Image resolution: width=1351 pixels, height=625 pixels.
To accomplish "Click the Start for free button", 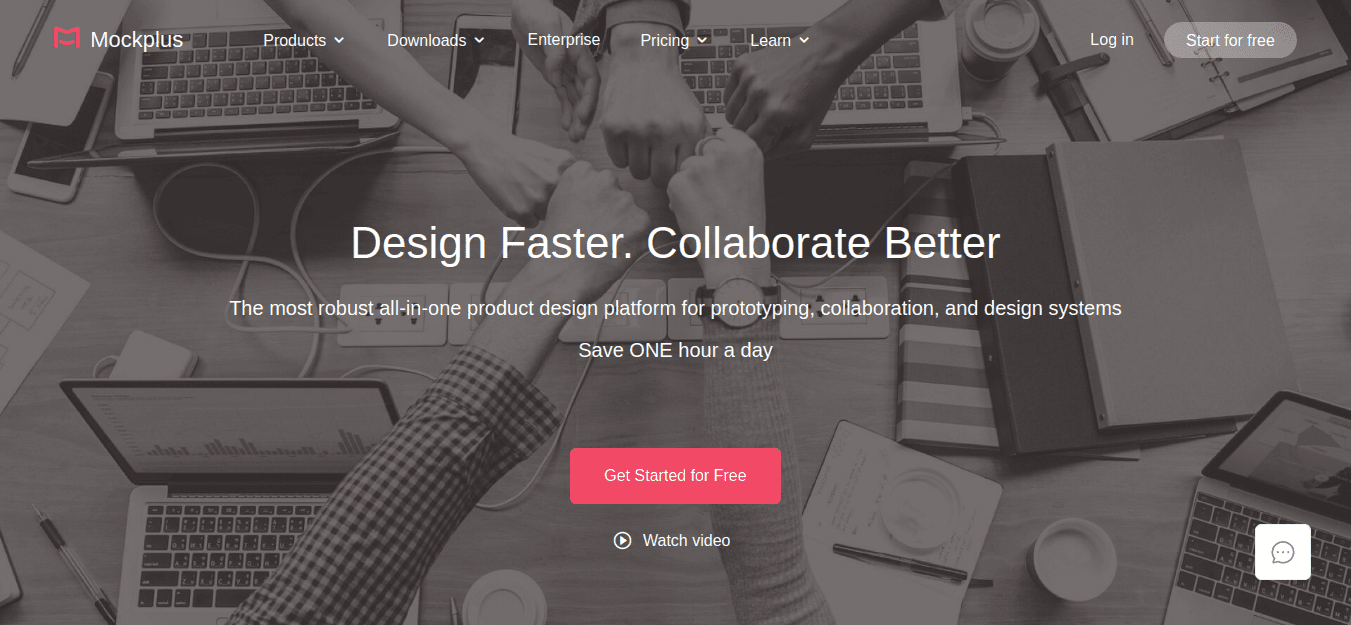I will click(x=1230, y=40).
